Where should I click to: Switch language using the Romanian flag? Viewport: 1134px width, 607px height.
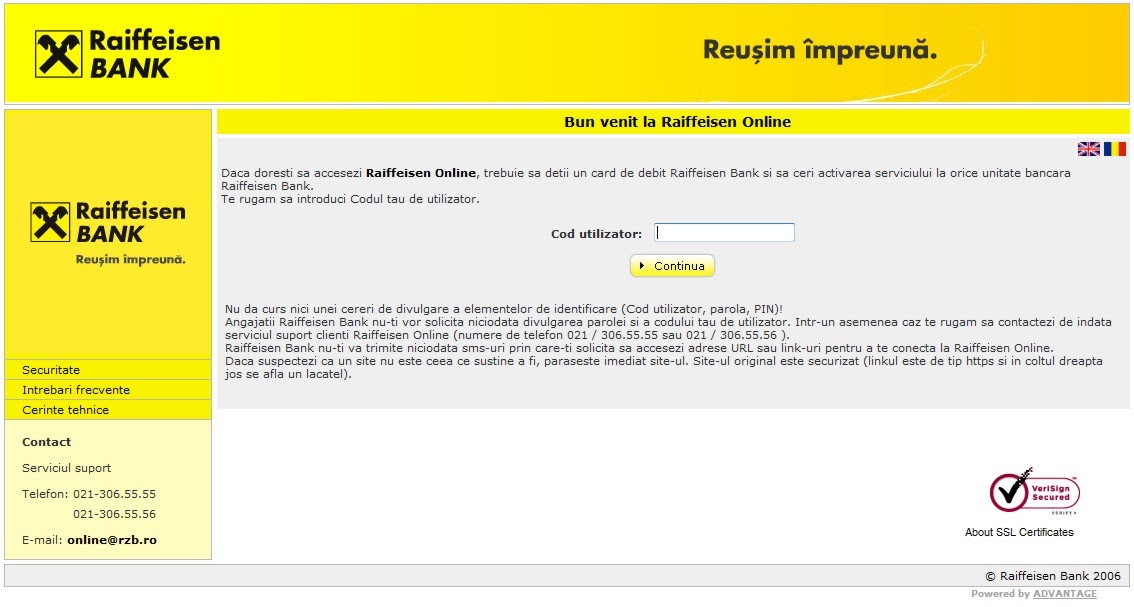tap(1114, 149)
